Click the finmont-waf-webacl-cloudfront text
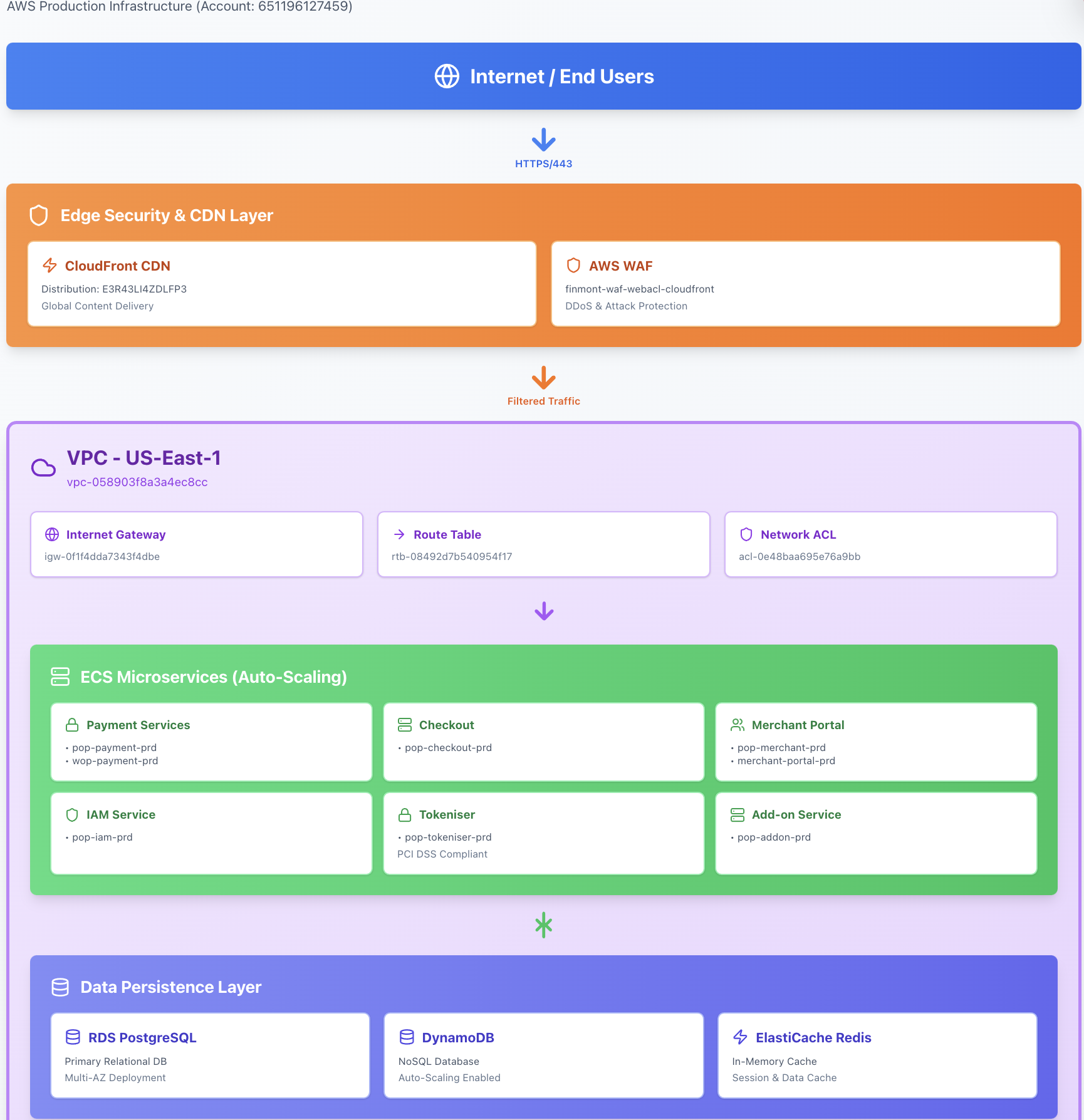This screenshot has height=1120, width=1084. [x=640, y=289]
